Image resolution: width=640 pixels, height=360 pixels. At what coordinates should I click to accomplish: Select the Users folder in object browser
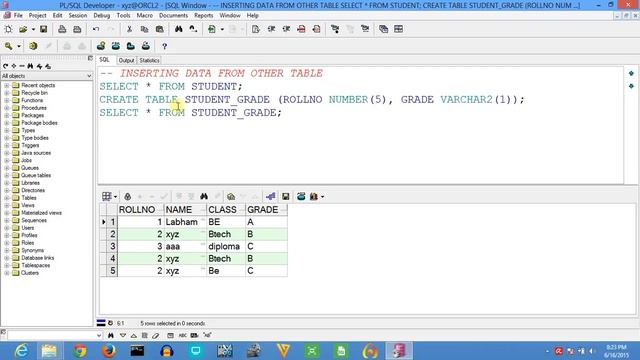click(x=27, y=228)
